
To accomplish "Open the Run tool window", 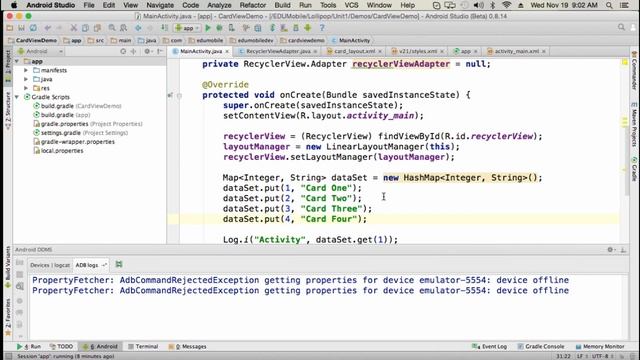I will pyautogui.click(x=29, y=347).
